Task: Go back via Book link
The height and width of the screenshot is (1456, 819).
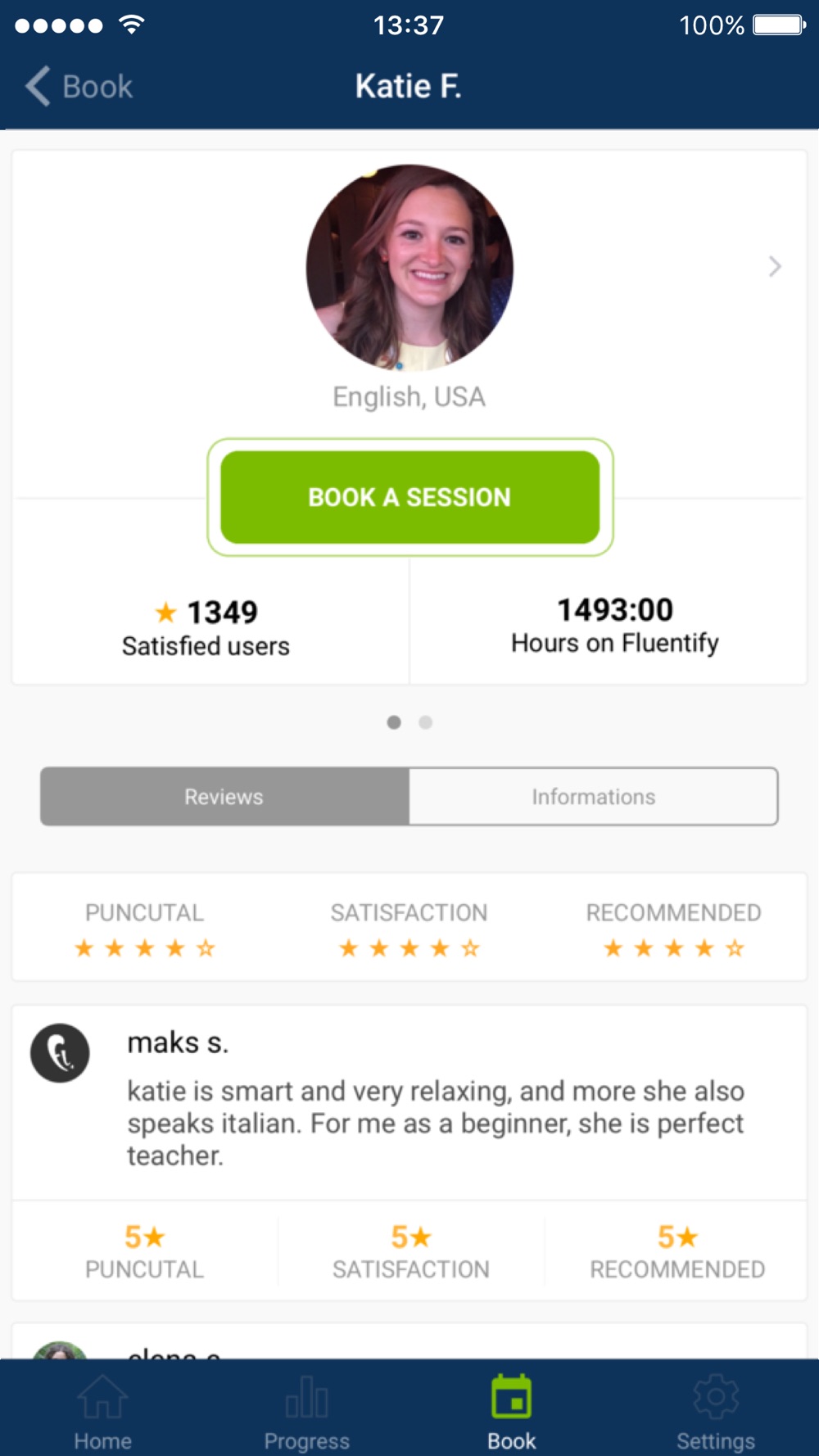Action: pyautogui.click(x=97, y=87)
